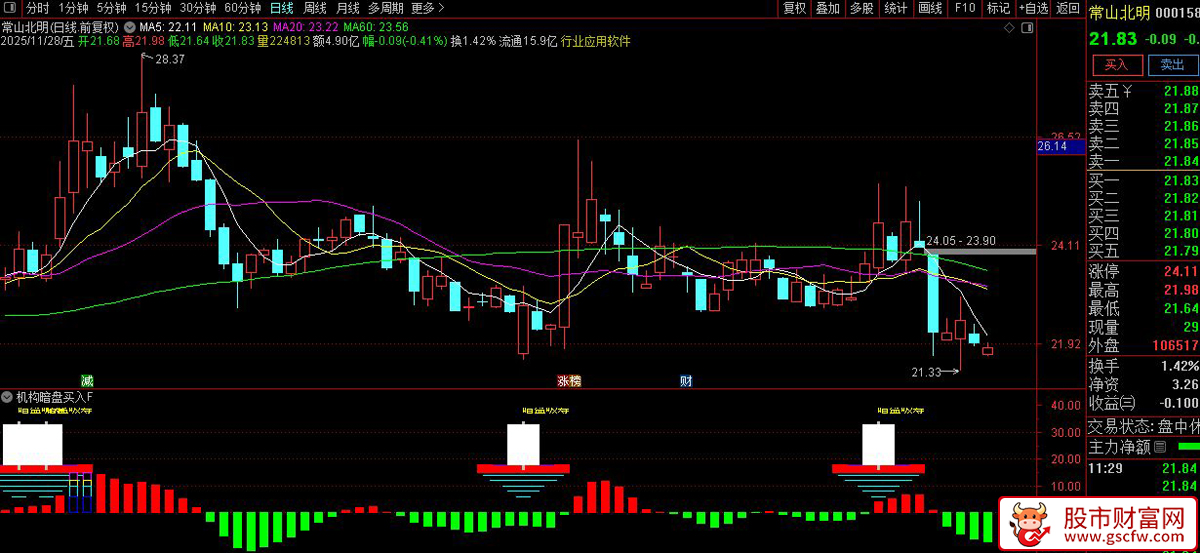This screenshot has width=1200, height=553.
Task: Click the 主力净额 detail icon
Action: [1161, 447]
